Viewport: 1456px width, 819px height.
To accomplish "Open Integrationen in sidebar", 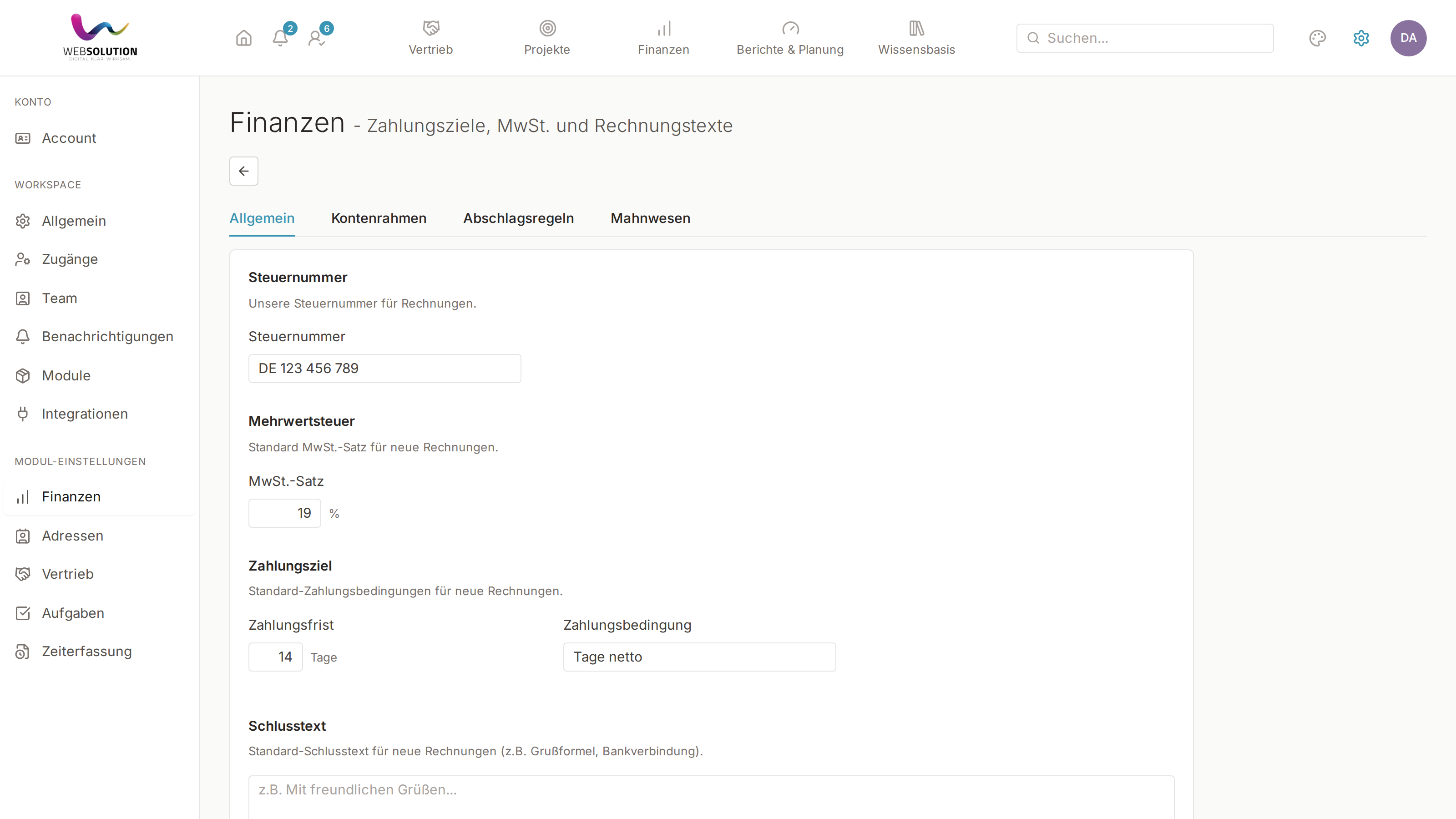I will tap(100, 415).
